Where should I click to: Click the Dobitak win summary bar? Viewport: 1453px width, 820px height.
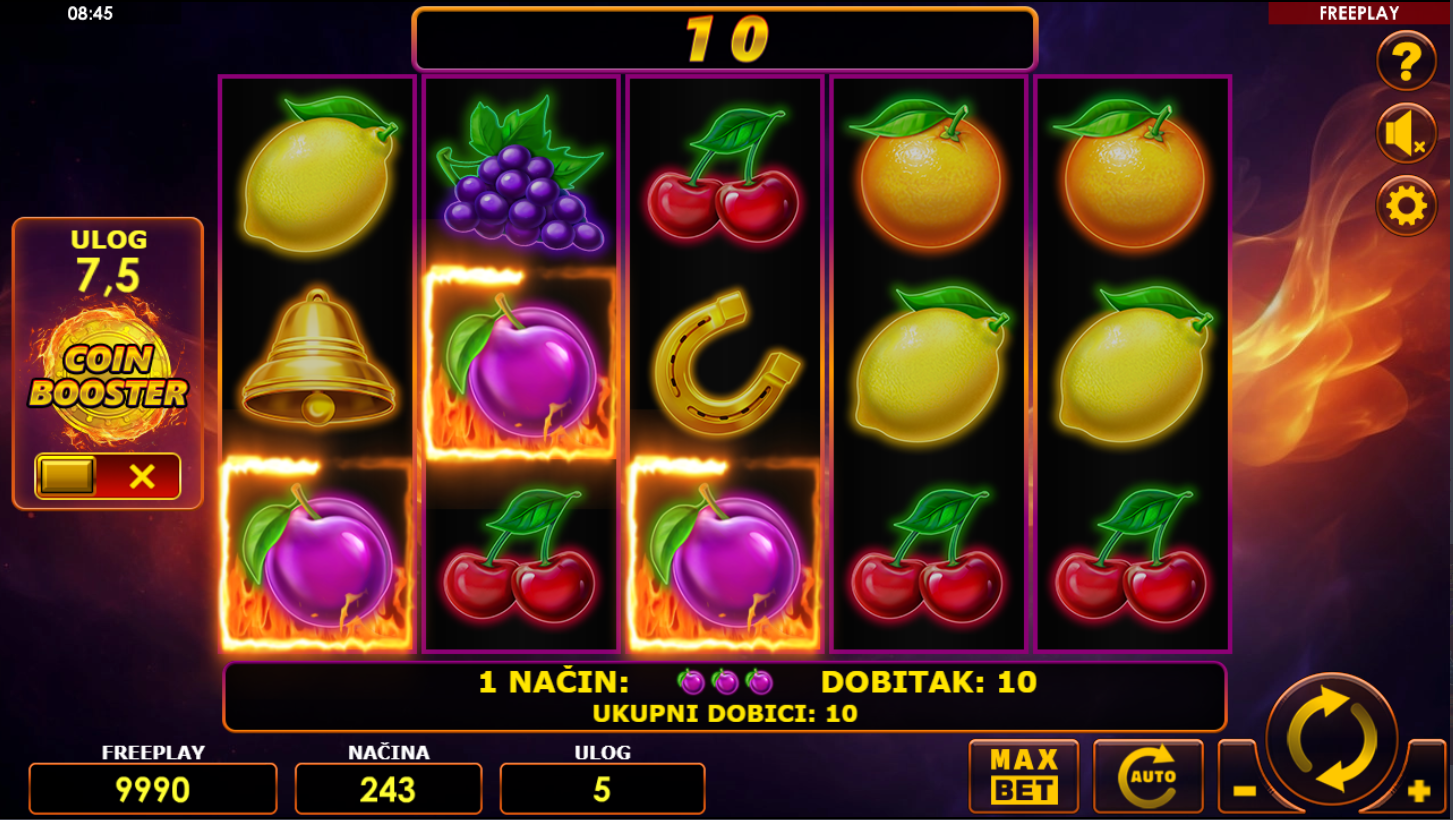[x=725, y=696]
